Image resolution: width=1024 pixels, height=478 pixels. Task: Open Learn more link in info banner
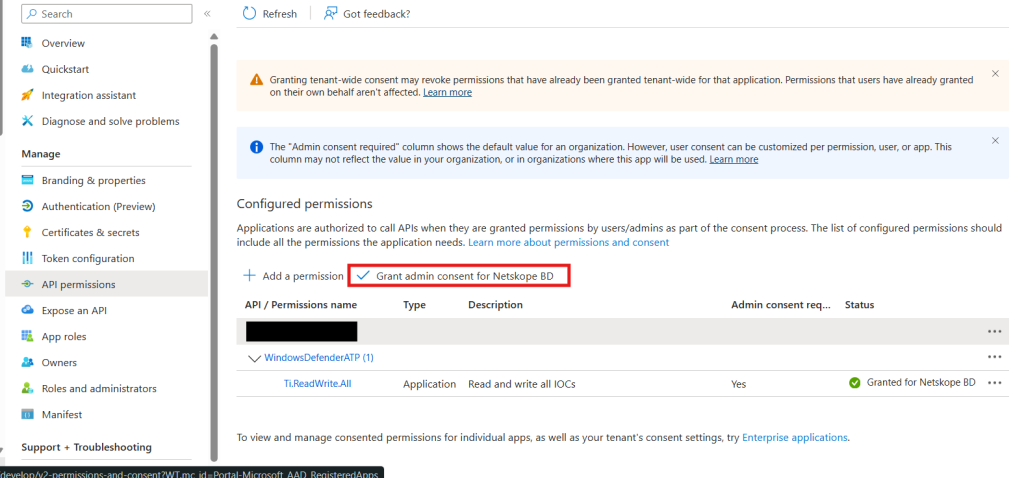pyautogui.click(x=734, y=159)
